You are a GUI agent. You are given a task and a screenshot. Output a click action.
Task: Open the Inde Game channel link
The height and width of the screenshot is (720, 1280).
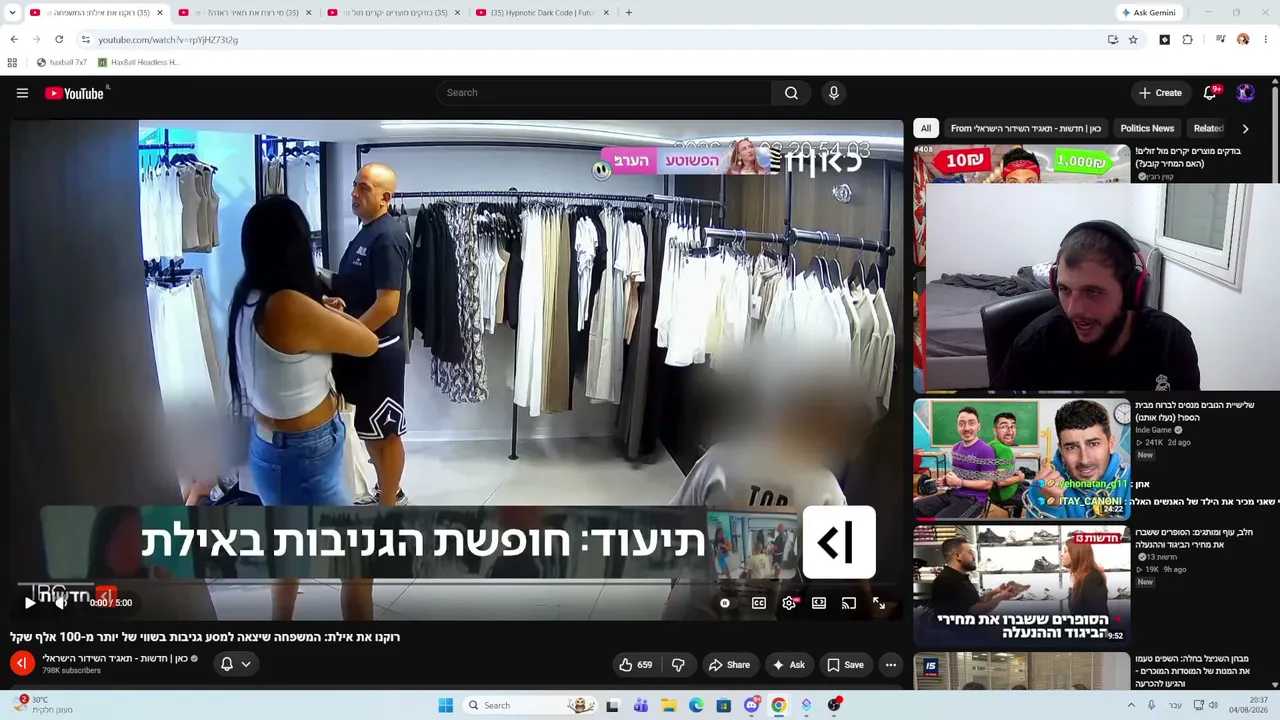click(x=1153, y=430)
